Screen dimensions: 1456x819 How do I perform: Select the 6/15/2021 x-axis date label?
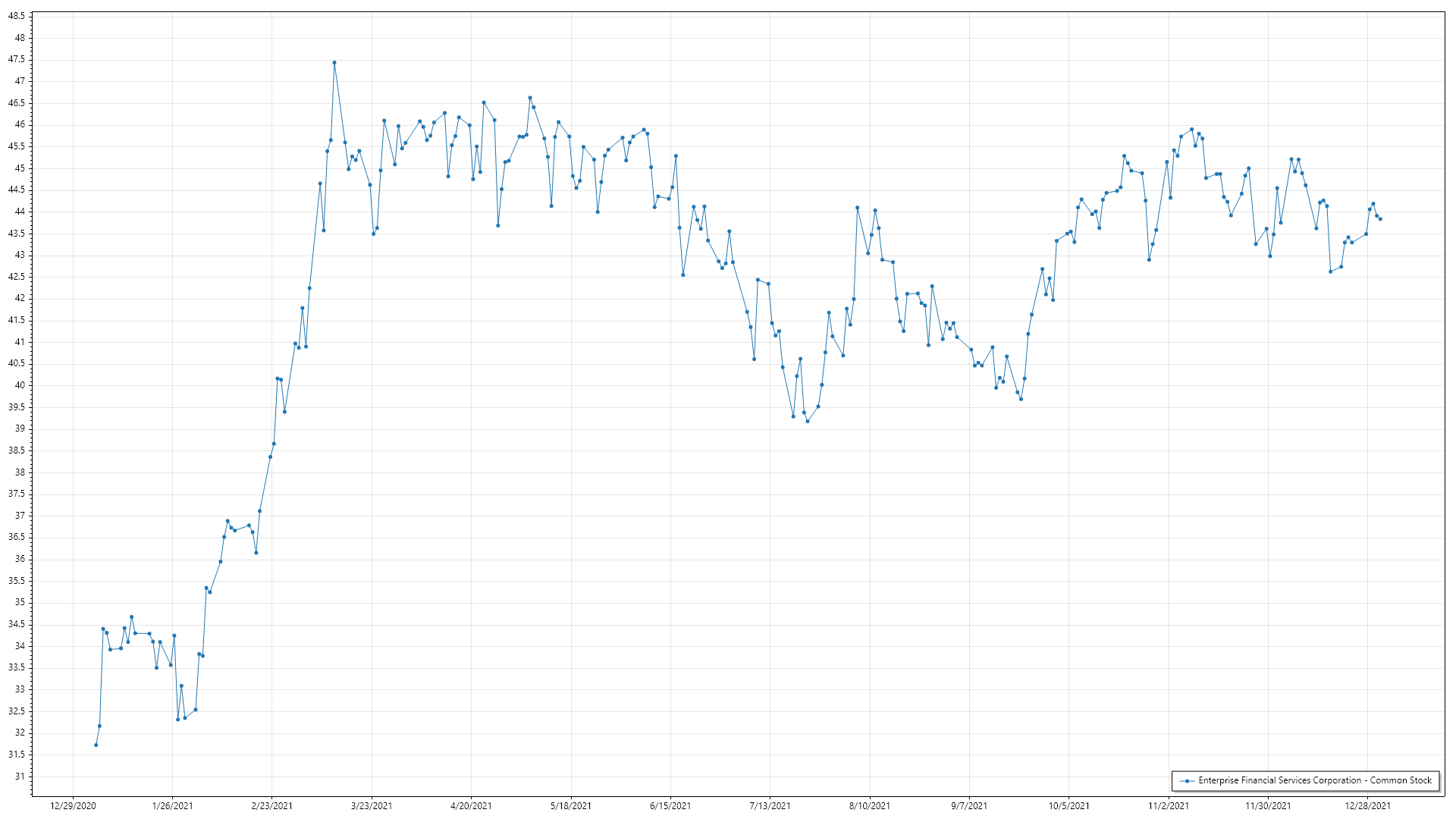[670, 806]
